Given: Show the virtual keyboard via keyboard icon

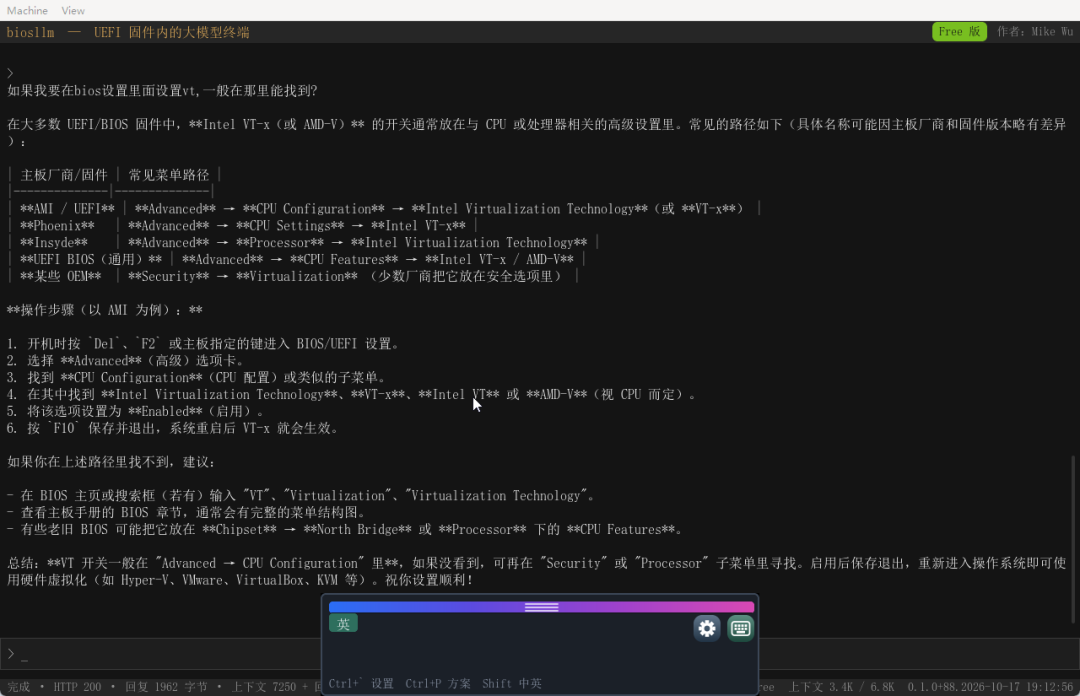Looking at the screenshot, I should pyautogui.click(x=740, y=628).
